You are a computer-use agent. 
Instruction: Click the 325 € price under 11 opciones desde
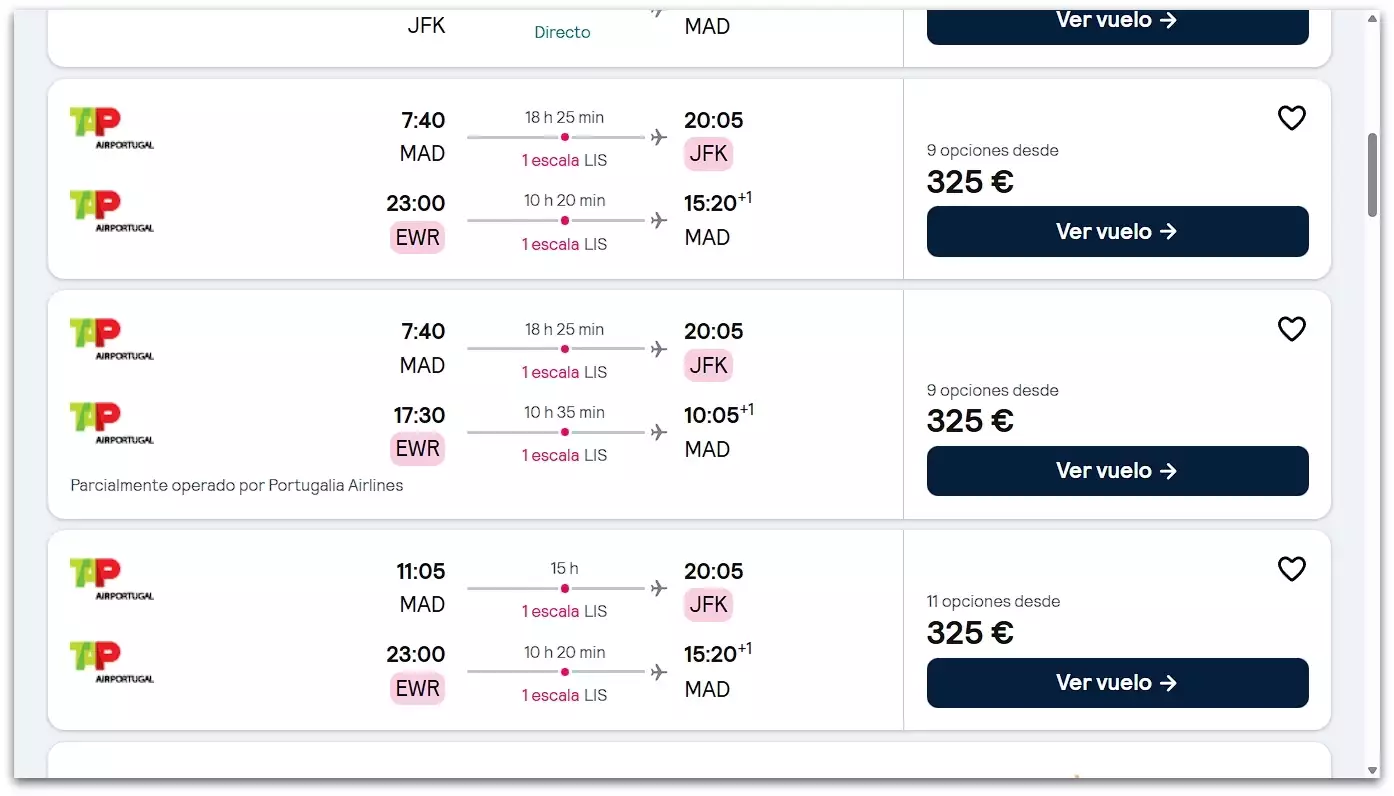pyautogui.click(x=970, y=633)
